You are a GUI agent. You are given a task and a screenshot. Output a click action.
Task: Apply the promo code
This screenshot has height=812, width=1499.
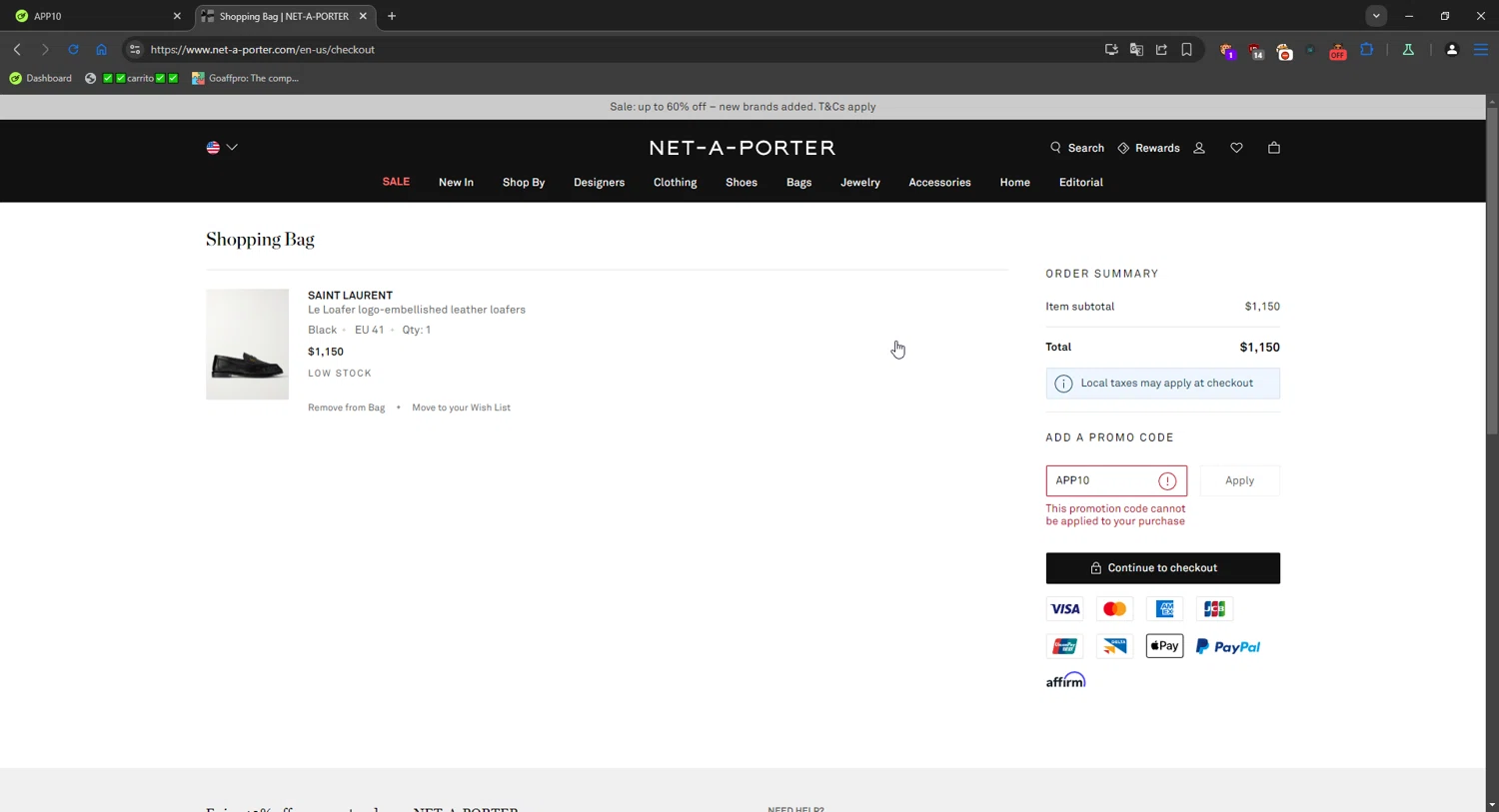click(x=1239, y=480)
